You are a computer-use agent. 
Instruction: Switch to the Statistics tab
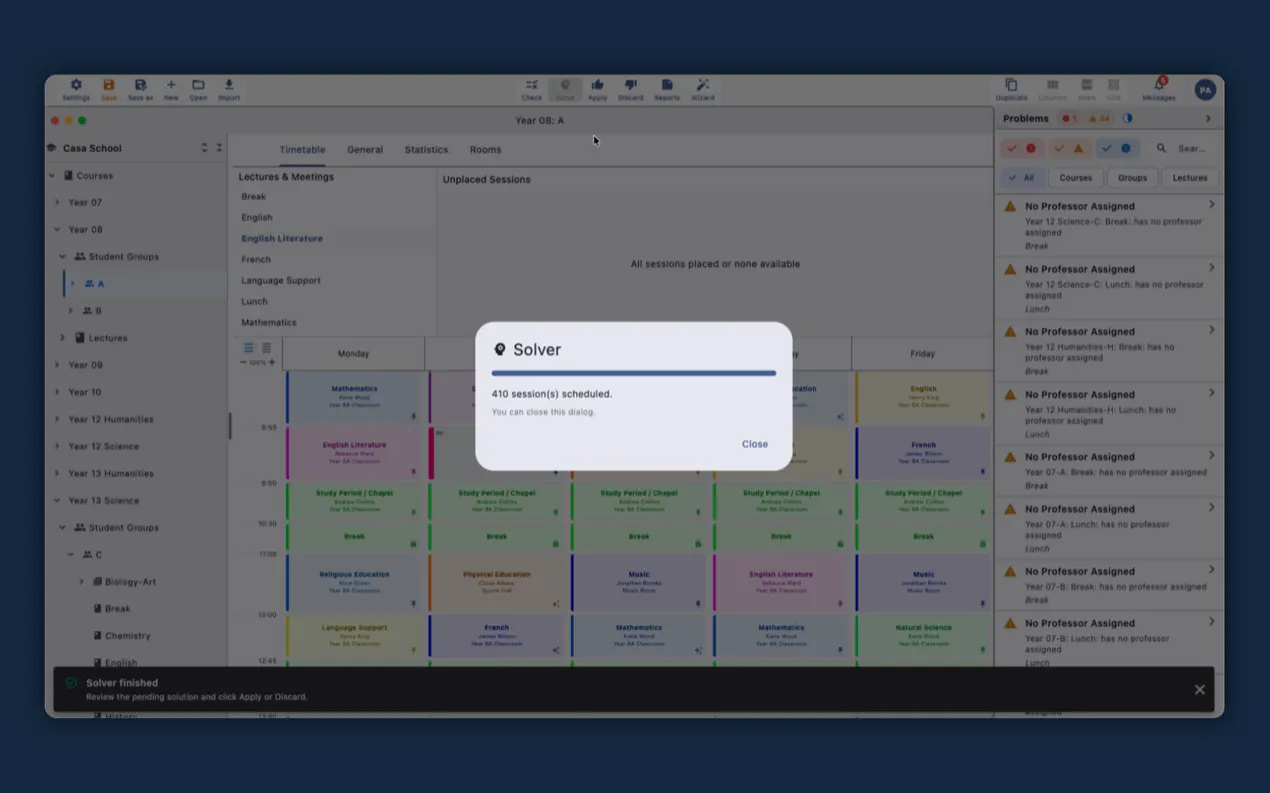(426, 150)
